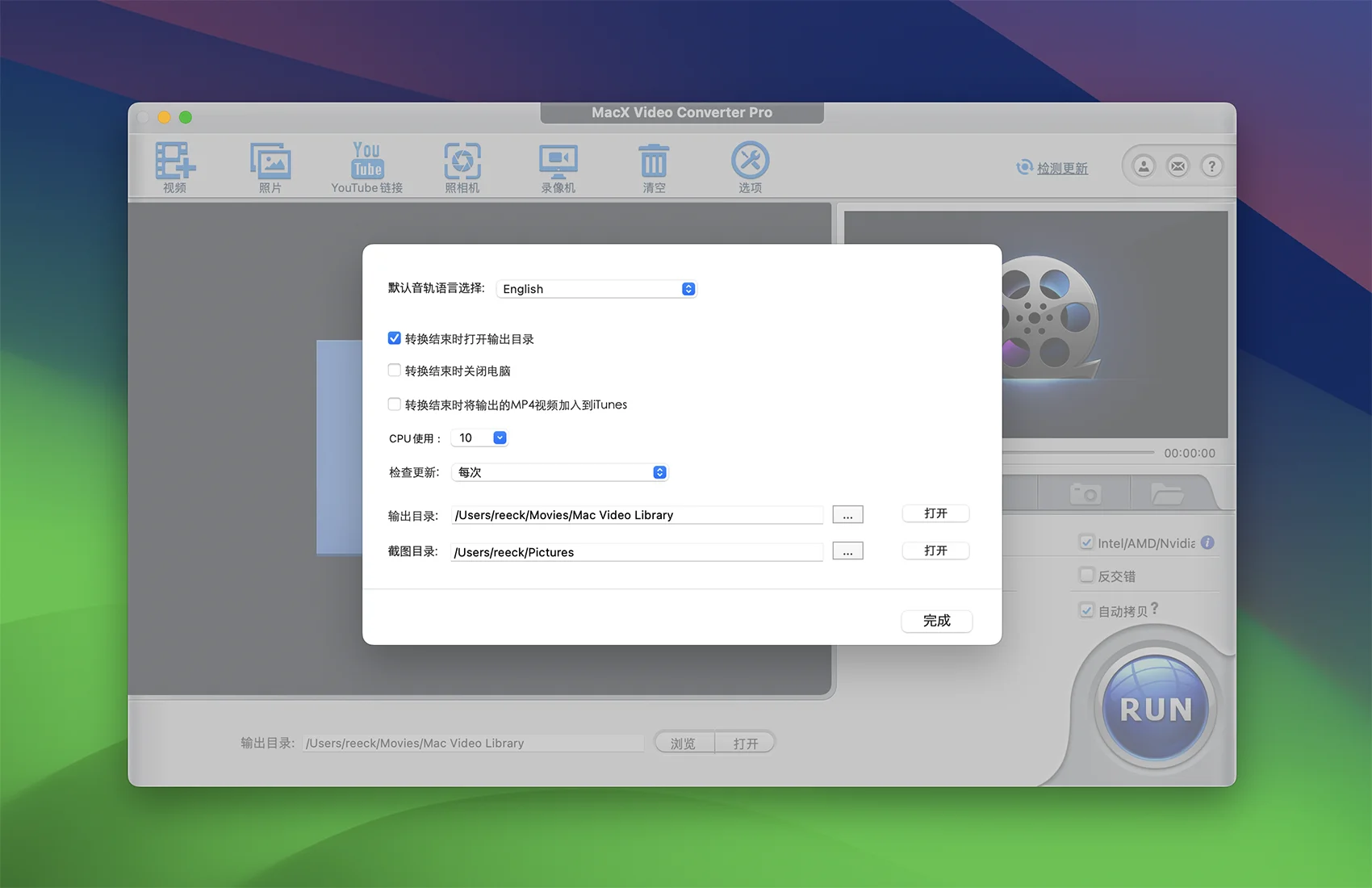This screenshot has height=888, width=1372.
Task: Open the default audio language English dropdown
Action: 596,289
